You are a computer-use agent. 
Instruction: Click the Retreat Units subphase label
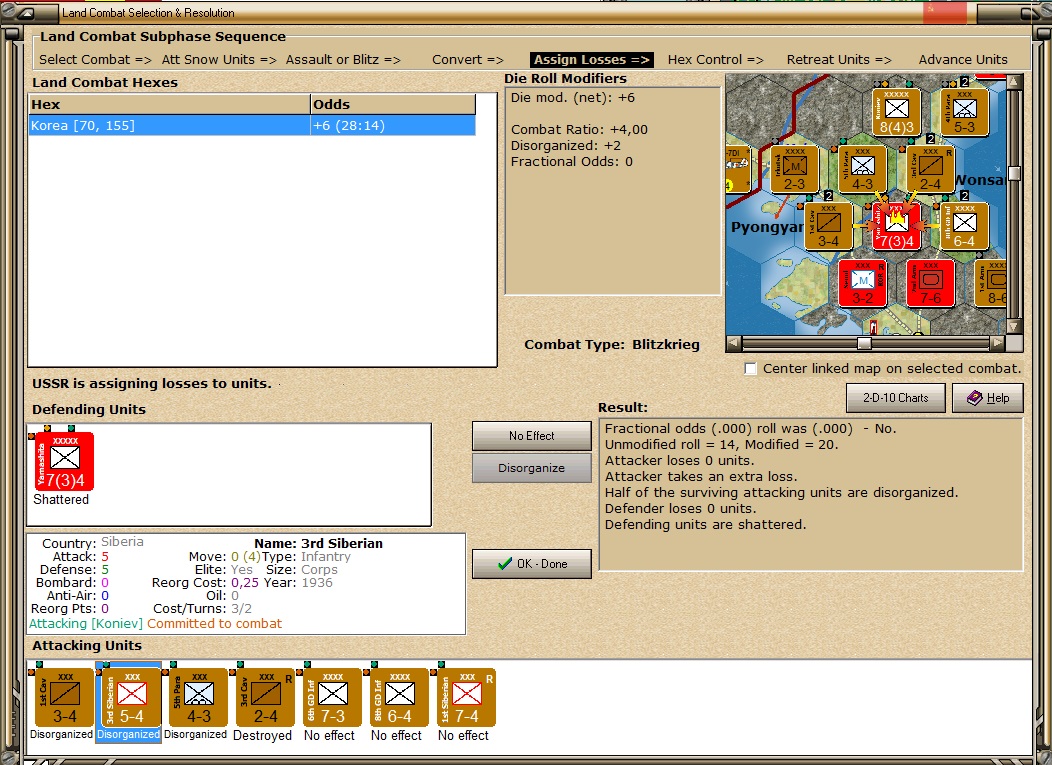pos(839,59)
